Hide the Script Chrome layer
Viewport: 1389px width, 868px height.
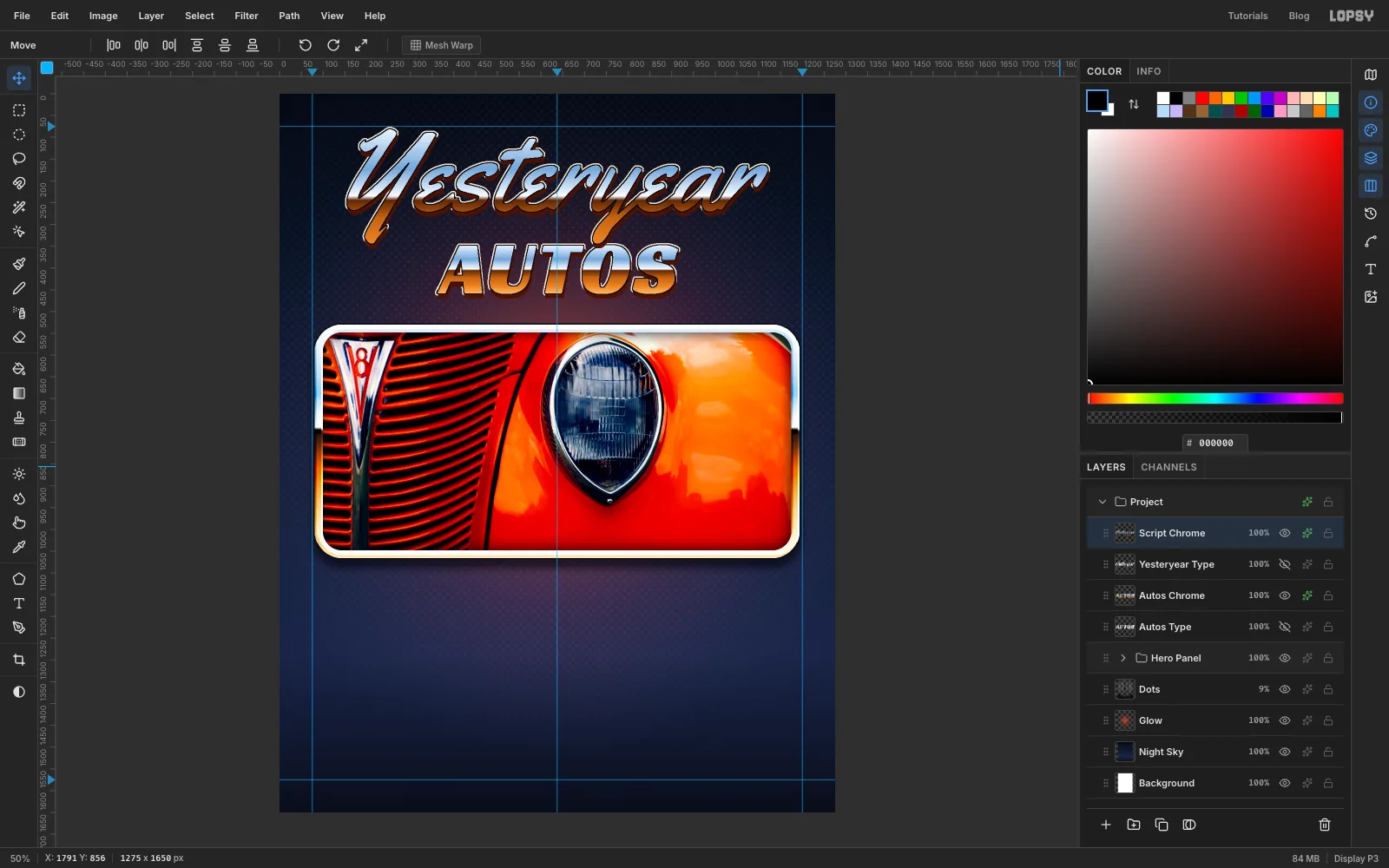(1285, 533)
